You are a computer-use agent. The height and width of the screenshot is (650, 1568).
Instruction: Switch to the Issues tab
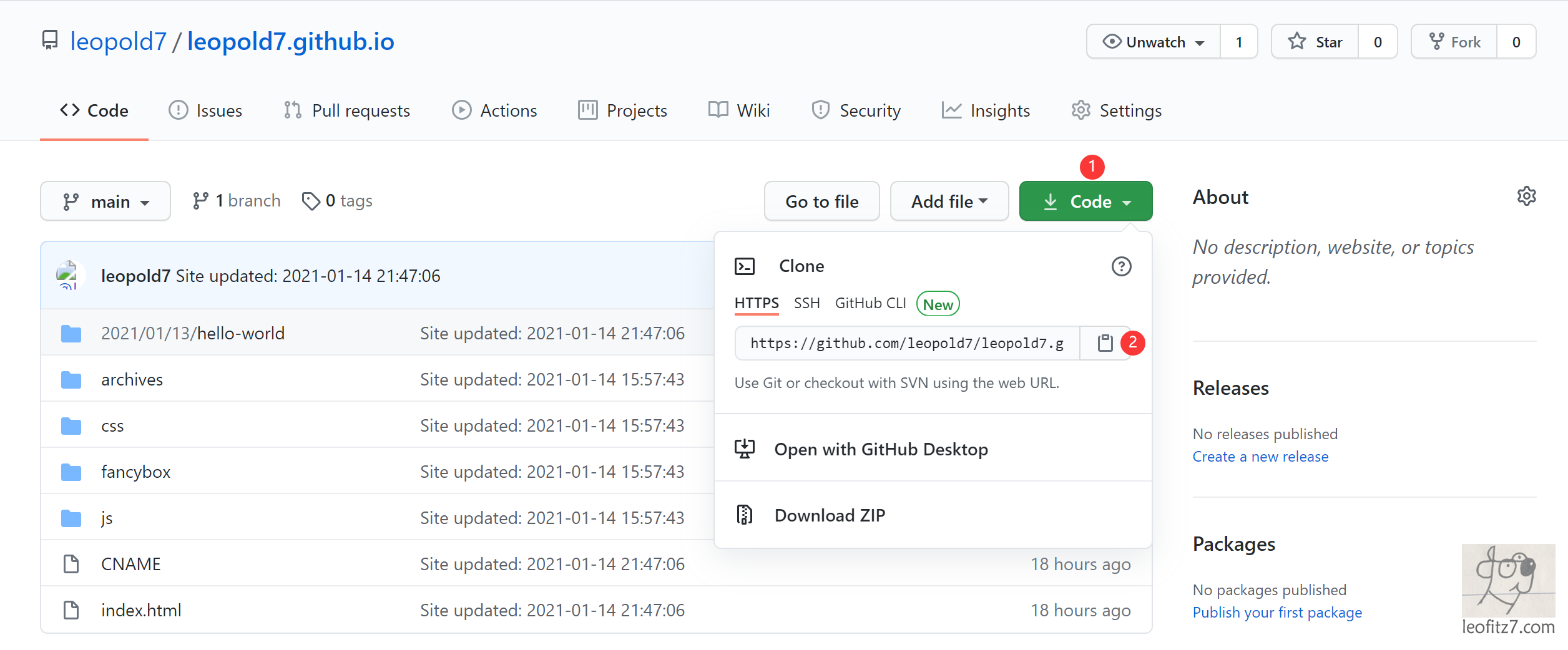point(205,110)
